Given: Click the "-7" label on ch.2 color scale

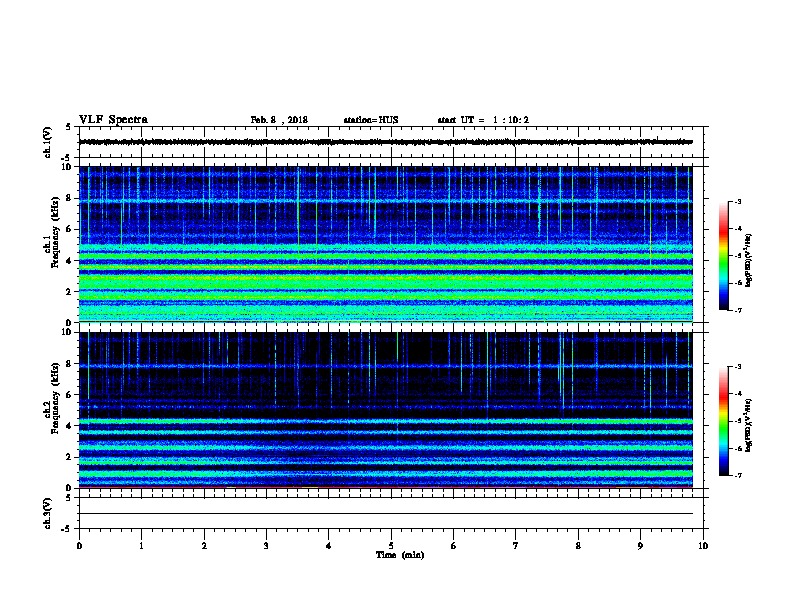Looking at the screenshot, I should [x=737, y=475].
